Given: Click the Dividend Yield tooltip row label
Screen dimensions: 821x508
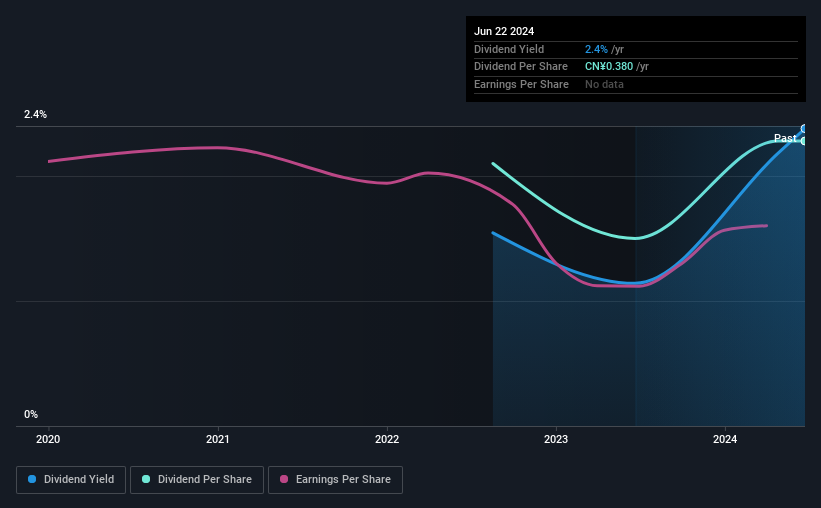Looking at the screenshot, I should coord(509,49).
